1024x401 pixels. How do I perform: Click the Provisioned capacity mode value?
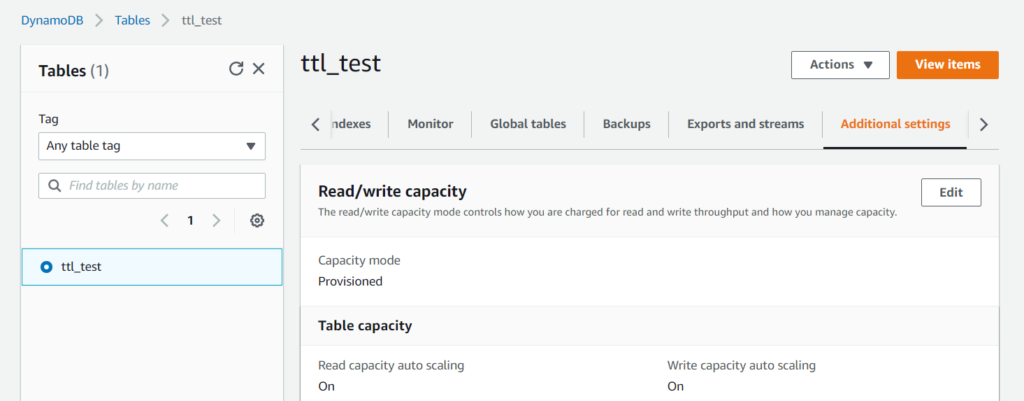350,281
